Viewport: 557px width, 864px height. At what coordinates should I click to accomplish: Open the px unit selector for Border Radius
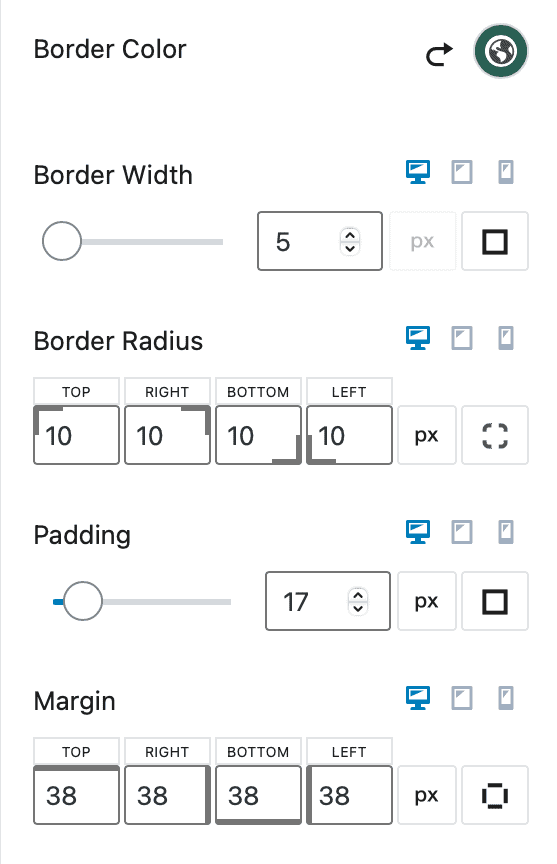point(427,435)
